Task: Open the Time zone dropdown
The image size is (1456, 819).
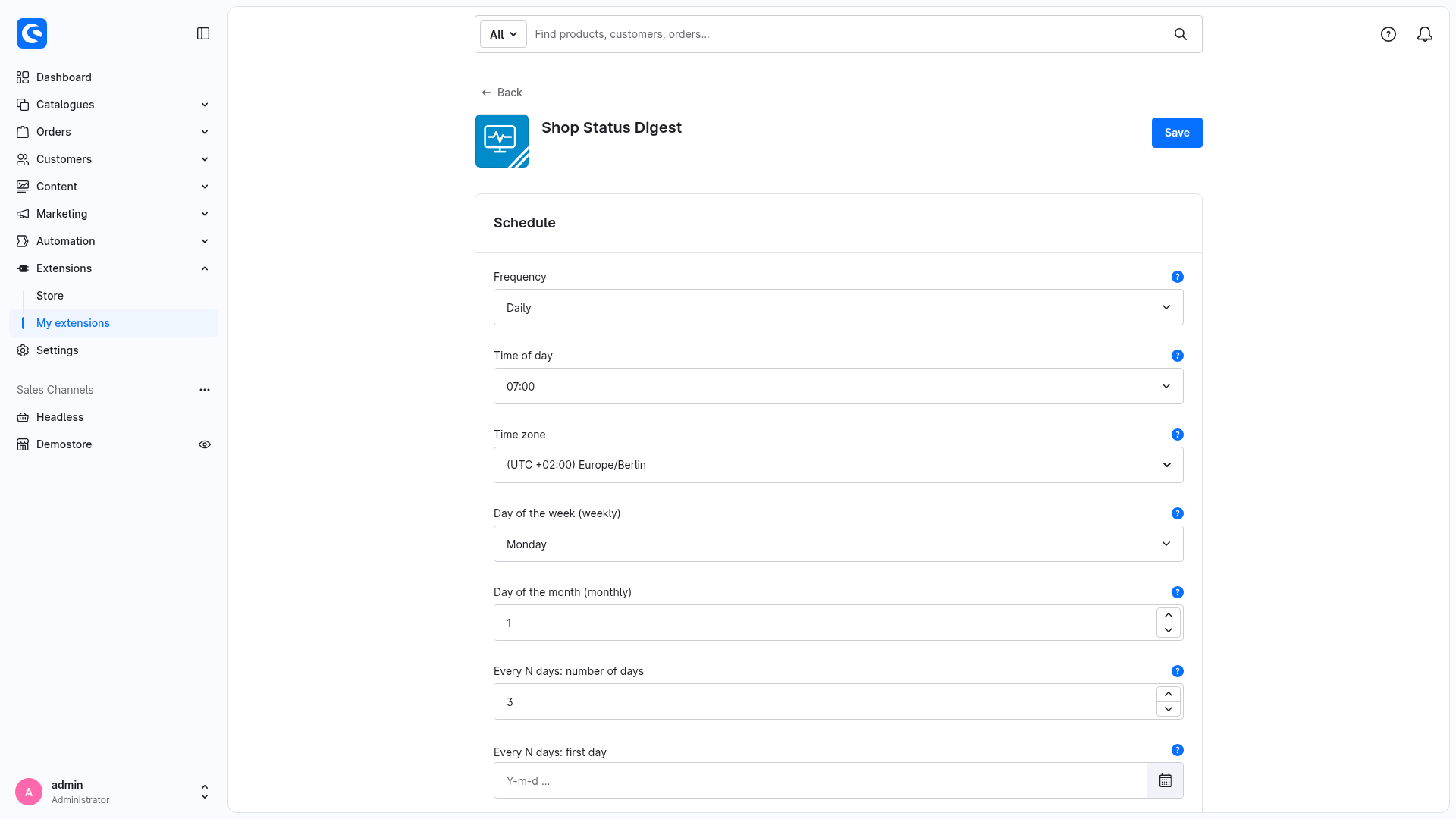Action: pos(839,465)
